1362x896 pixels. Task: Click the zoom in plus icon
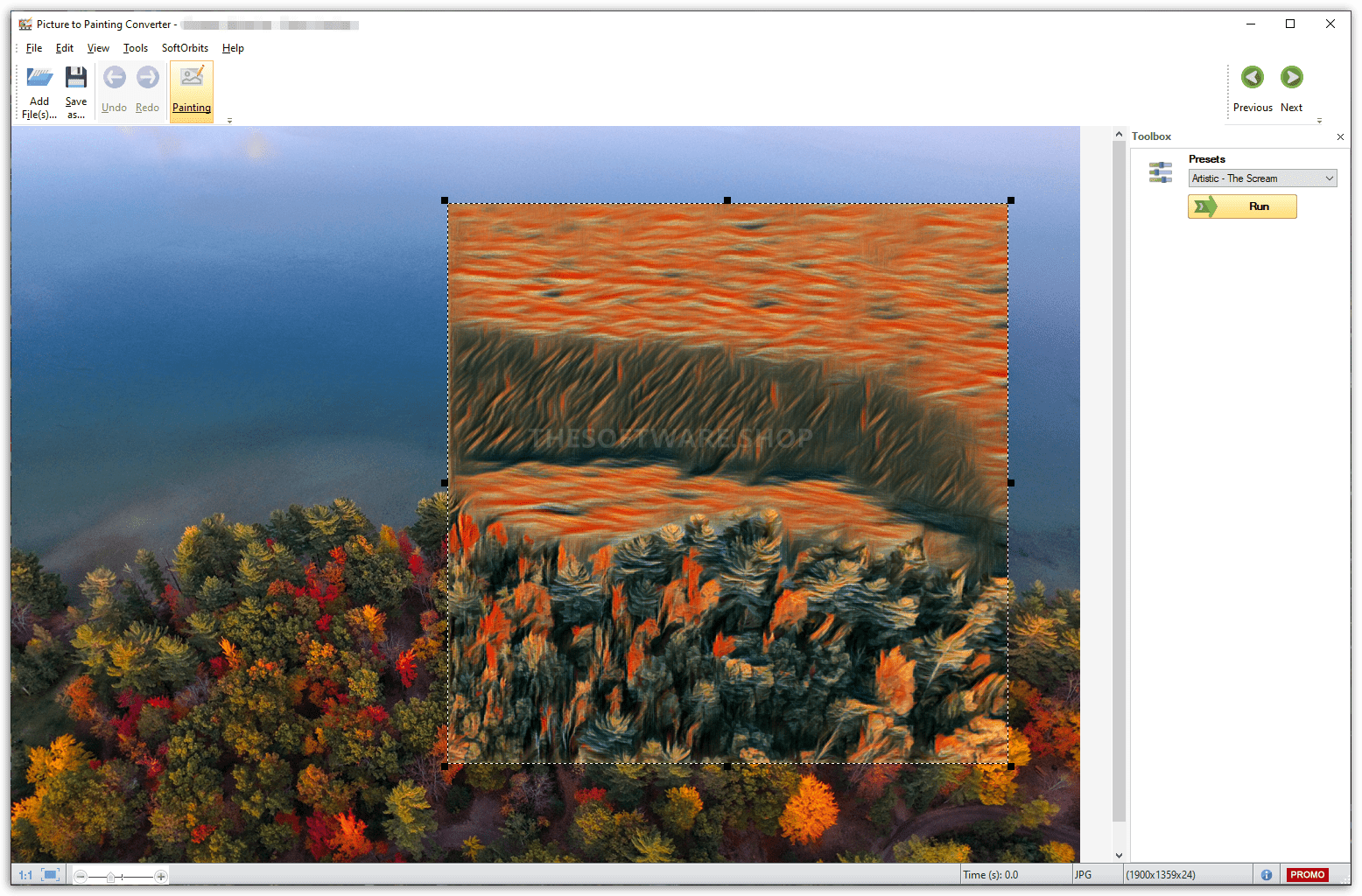(160, 876)
